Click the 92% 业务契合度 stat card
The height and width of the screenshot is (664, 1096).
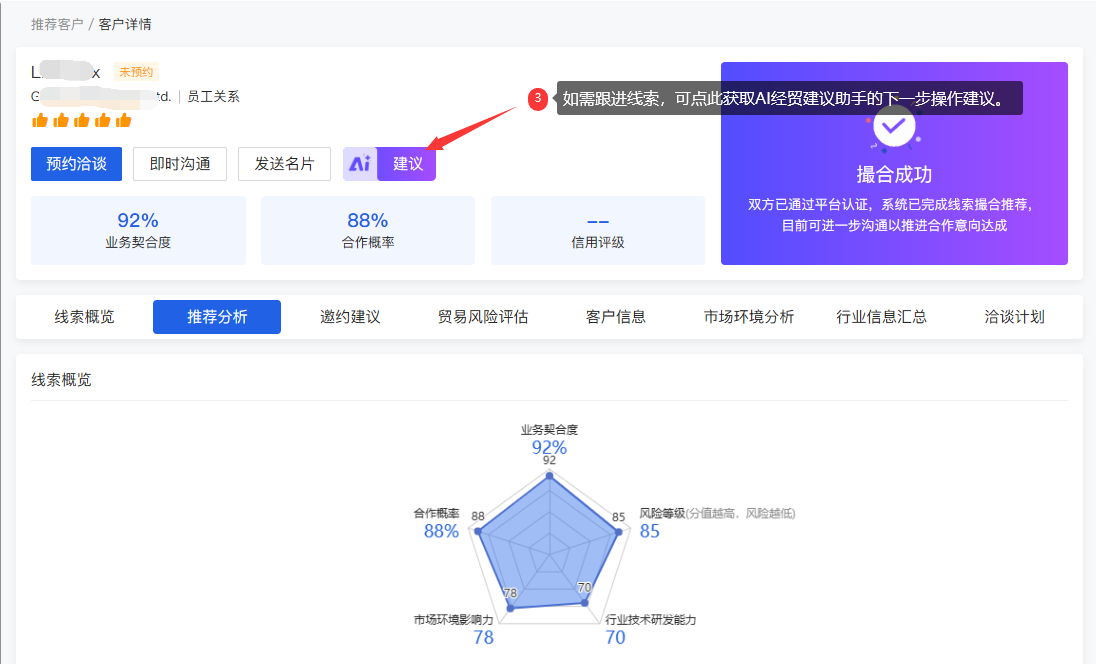pos(138,230)
